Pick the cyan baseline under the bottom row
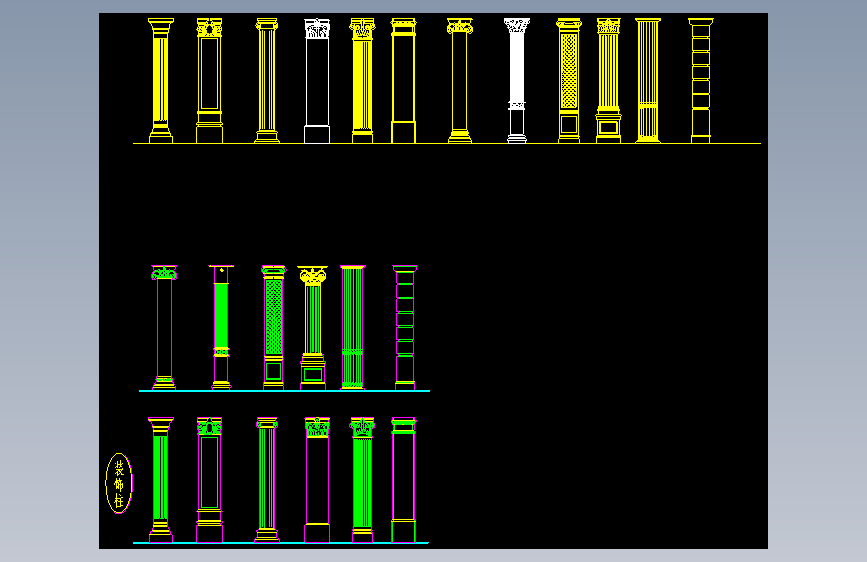867x562 pixels. (281, 543)
